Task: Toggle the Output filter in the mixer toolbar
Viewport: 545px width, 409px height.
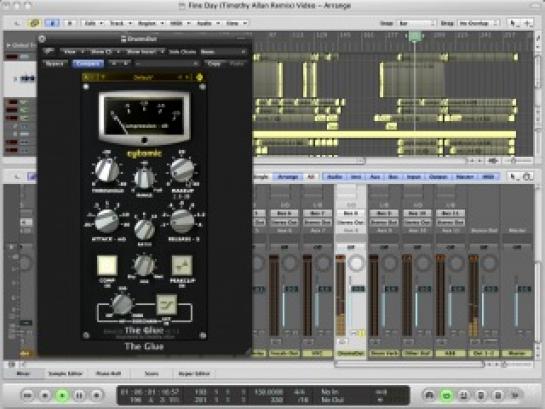Action: tap(438, 177)
